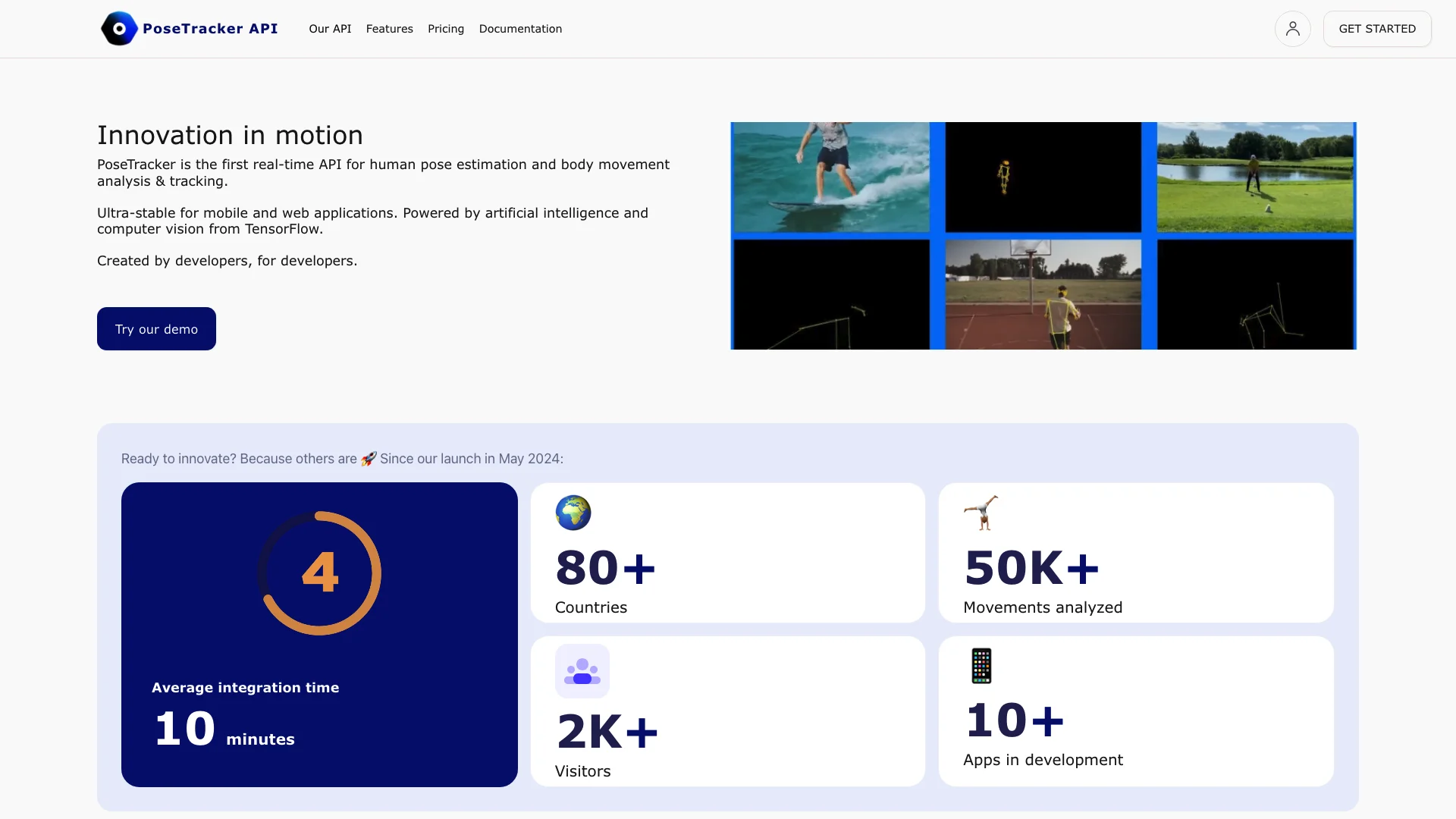Viewport: 1456px width, 819px height.
Task: Click the 50K+ Movements analyzed stat
Action: 1136,553
